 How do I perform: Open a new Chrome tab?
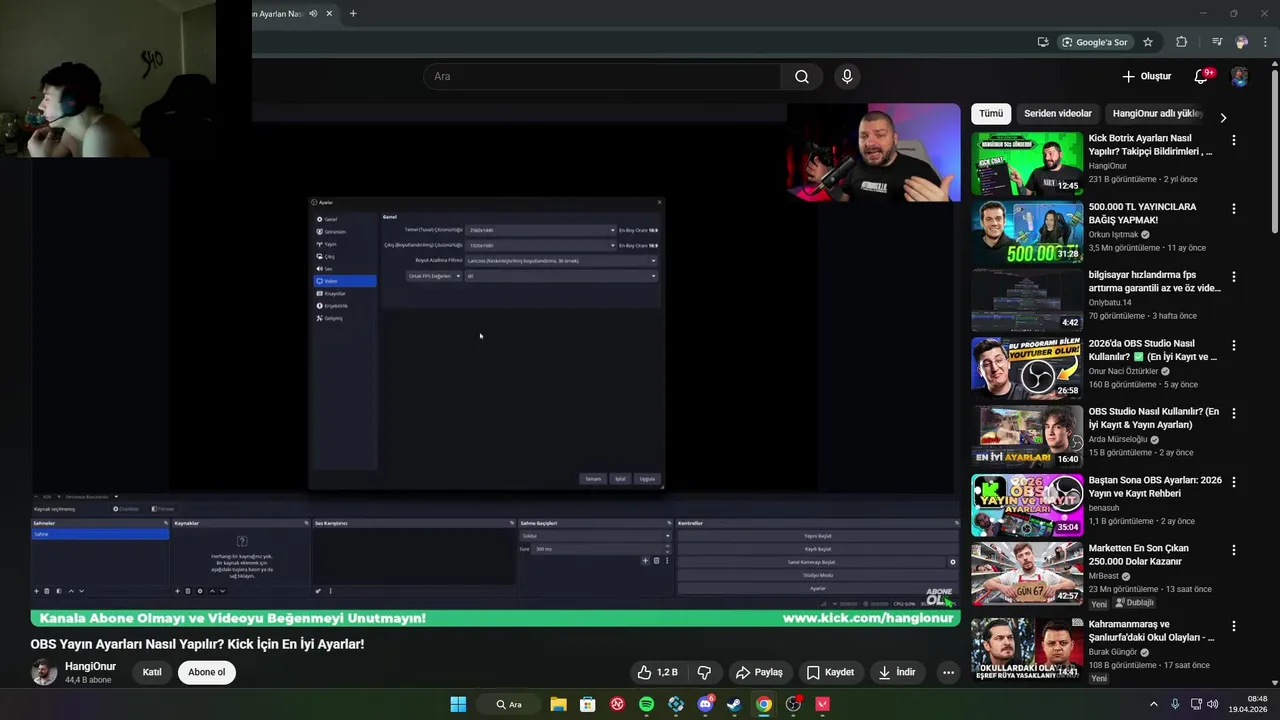click(x=353, y=14)
